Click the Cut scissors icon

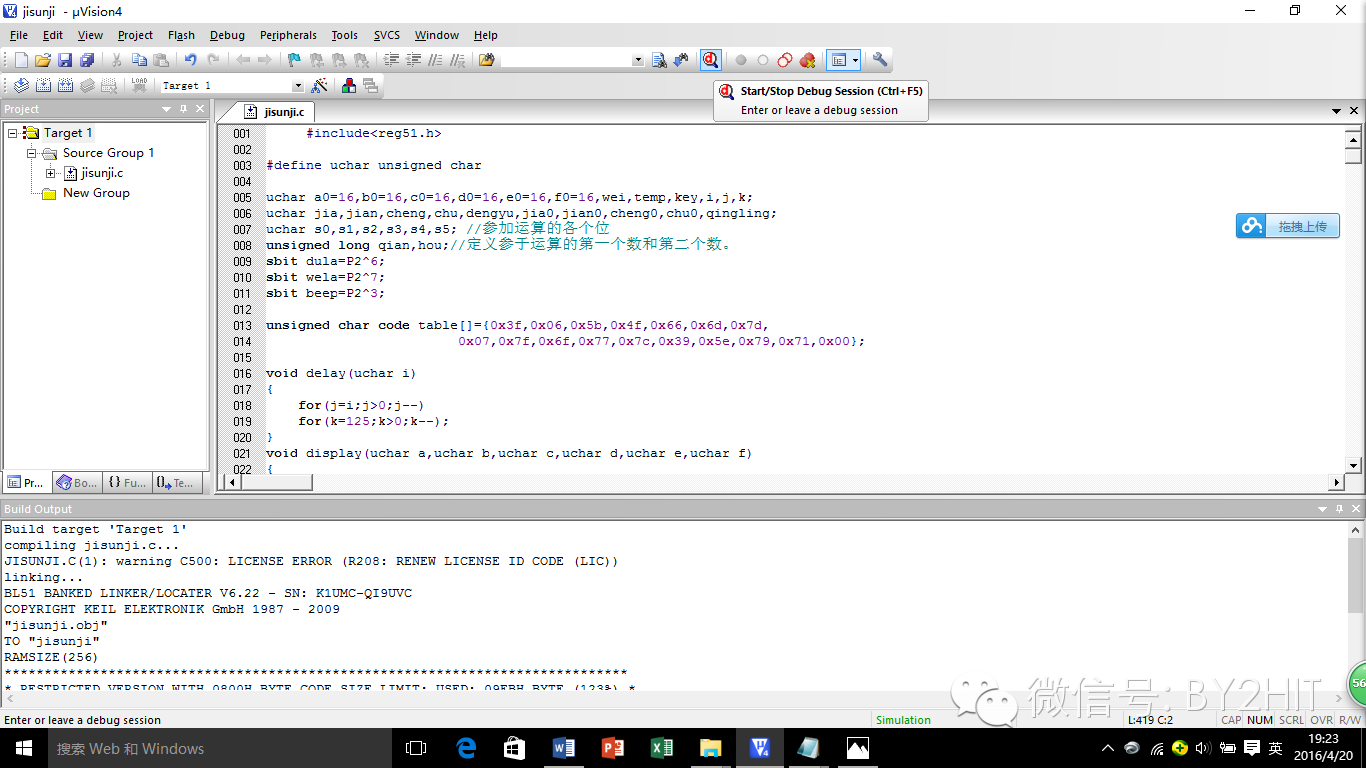pos(117,60)
